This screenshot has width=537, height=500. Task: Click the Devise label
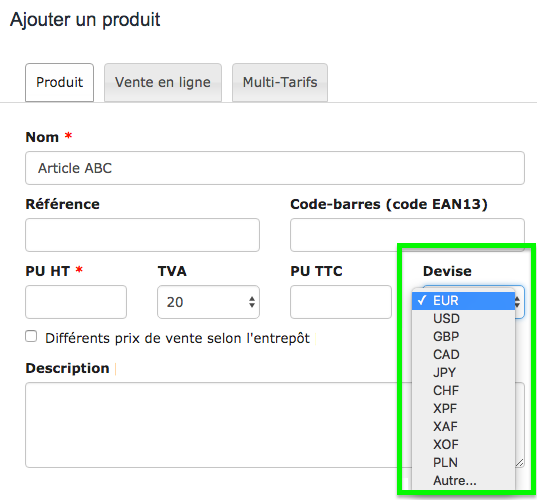tap(447, 271)
